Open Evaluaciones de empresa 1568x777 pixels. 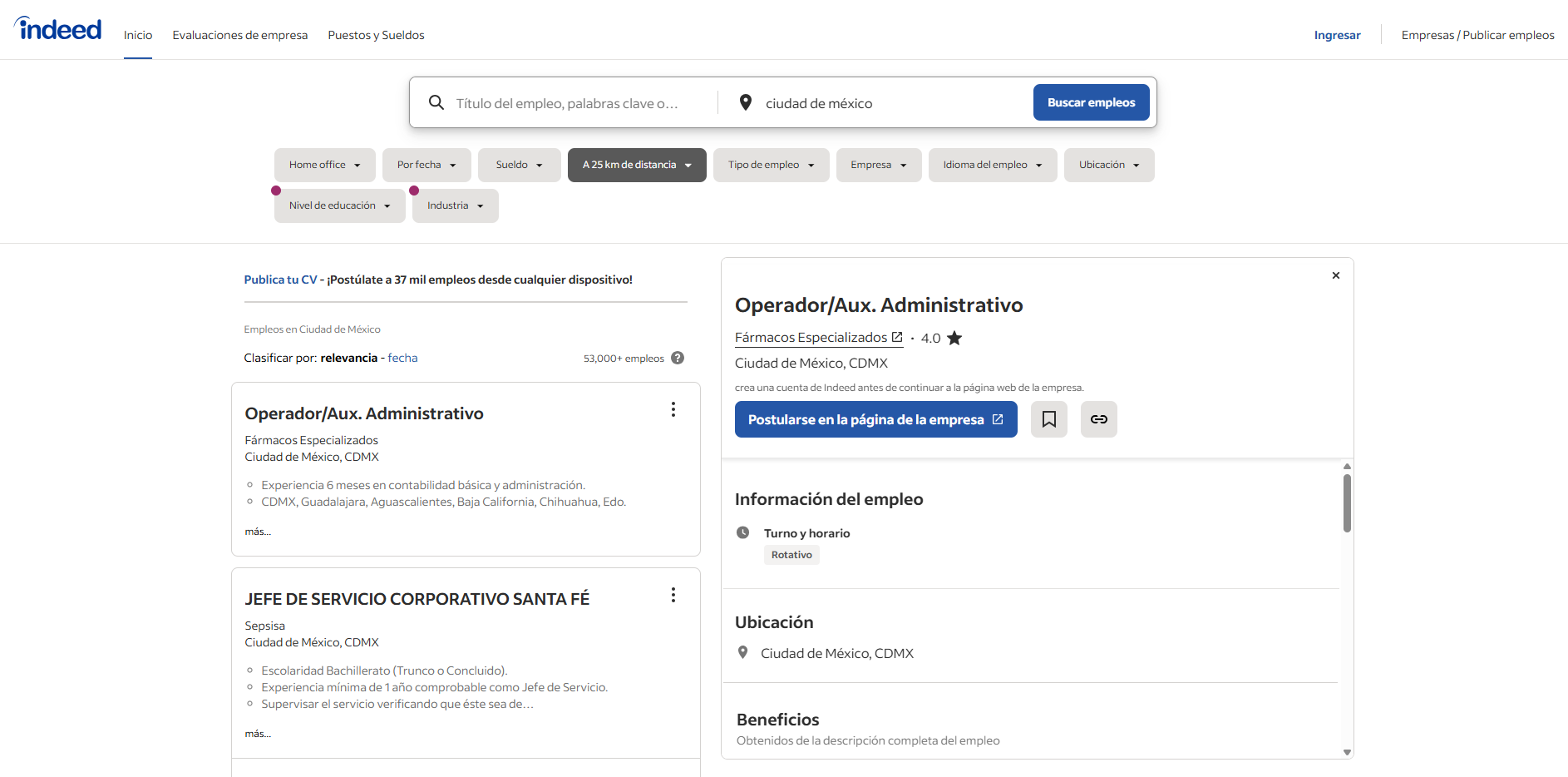coord(240,35)
